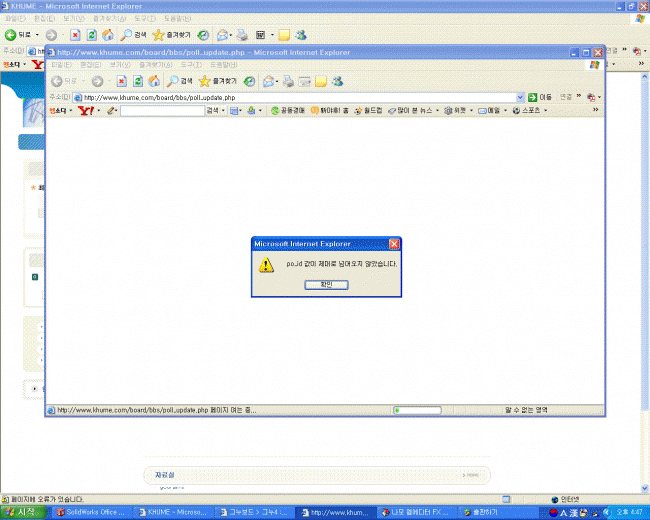Click Print icon in KHUME window toolbar
The height and width of the screenshot is (520, 650).
(x=243, y=35)
